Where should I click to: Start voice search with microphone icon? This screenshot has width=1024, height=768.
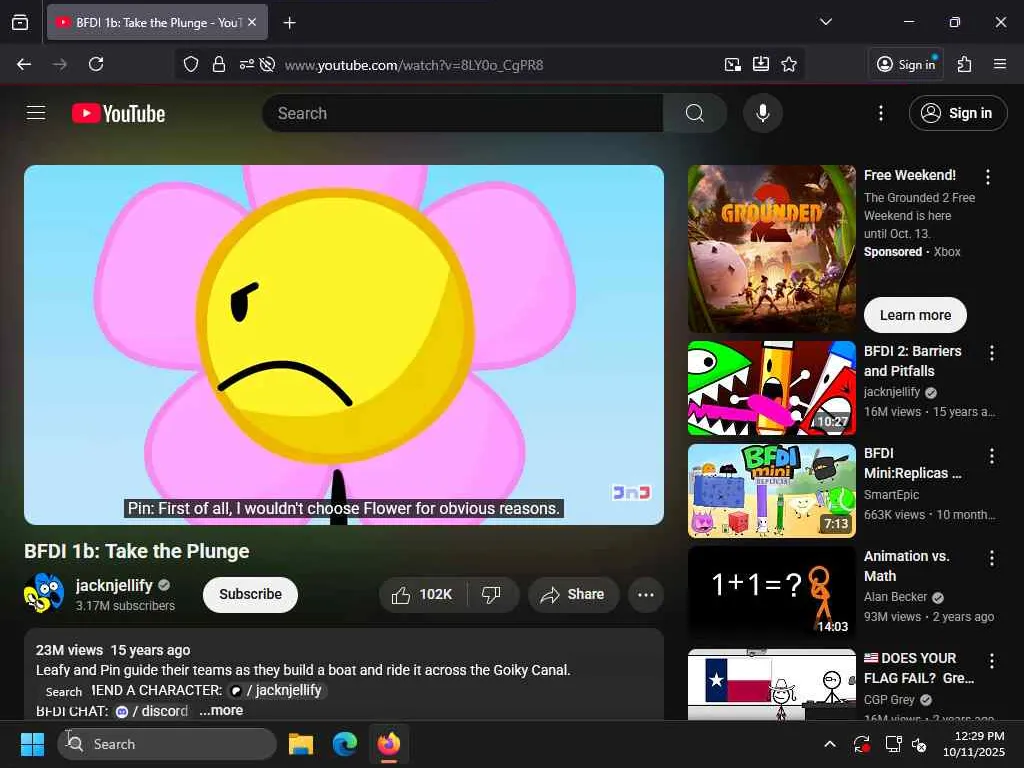pos(762,113)
